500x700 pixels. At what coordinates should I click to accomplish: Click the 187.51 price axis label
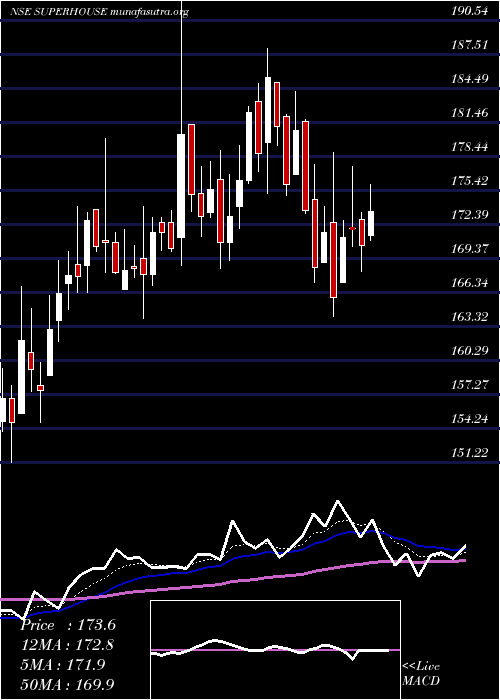(469, 46)
